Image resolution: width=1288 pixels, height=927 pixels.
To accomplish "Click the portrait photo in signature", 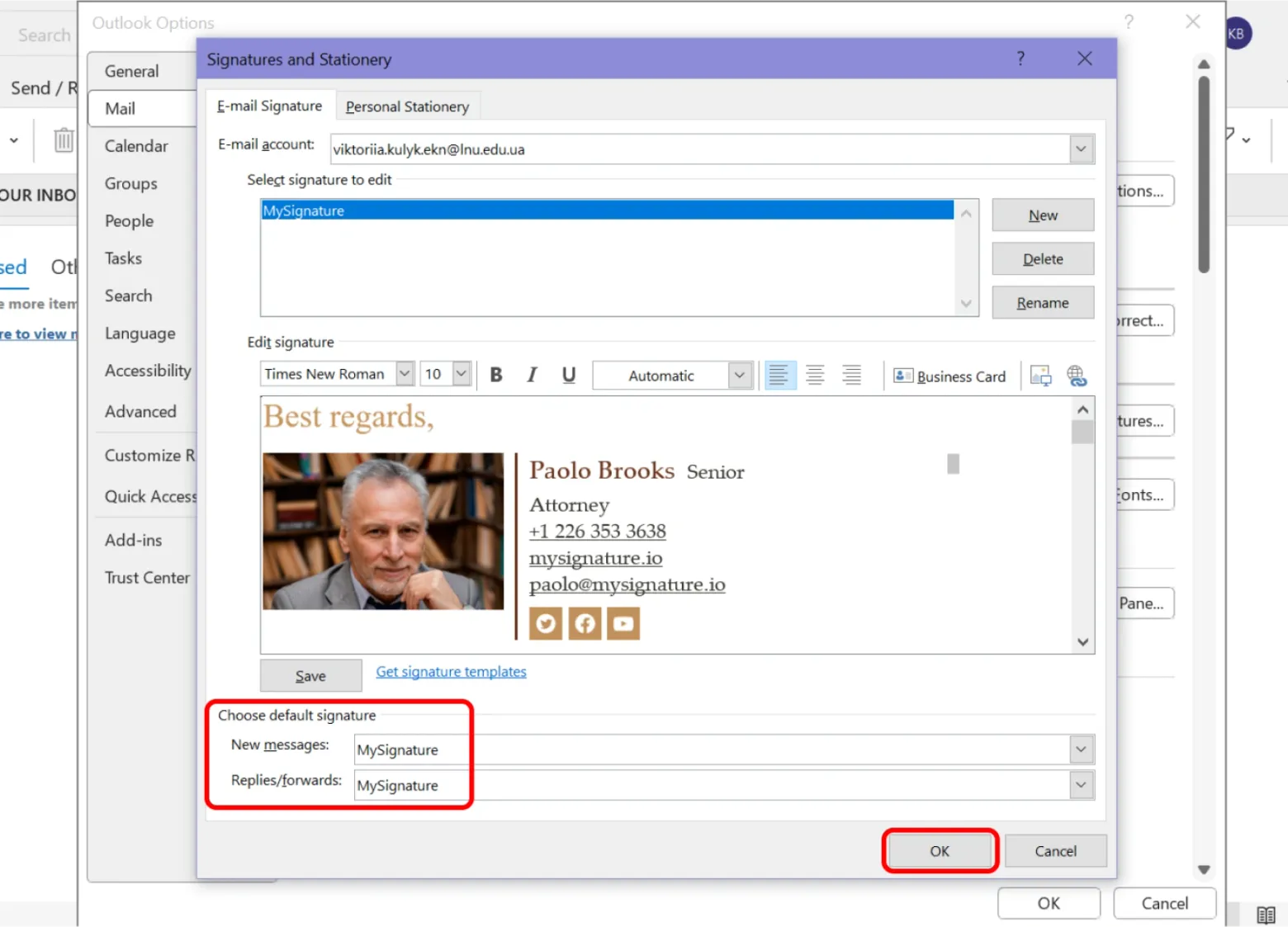I will coord(383,532).
